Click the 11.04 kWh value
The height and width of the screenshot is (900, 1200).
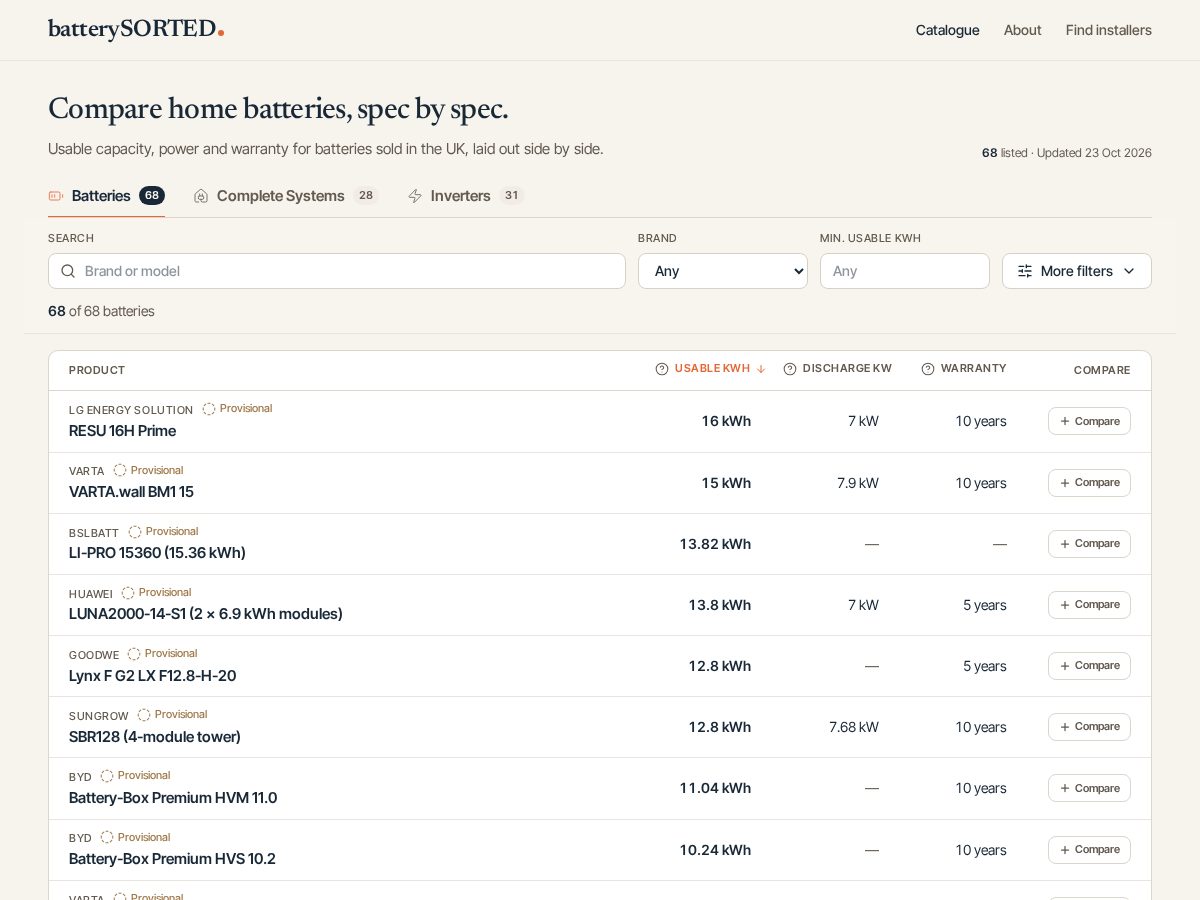click(715, 788)
